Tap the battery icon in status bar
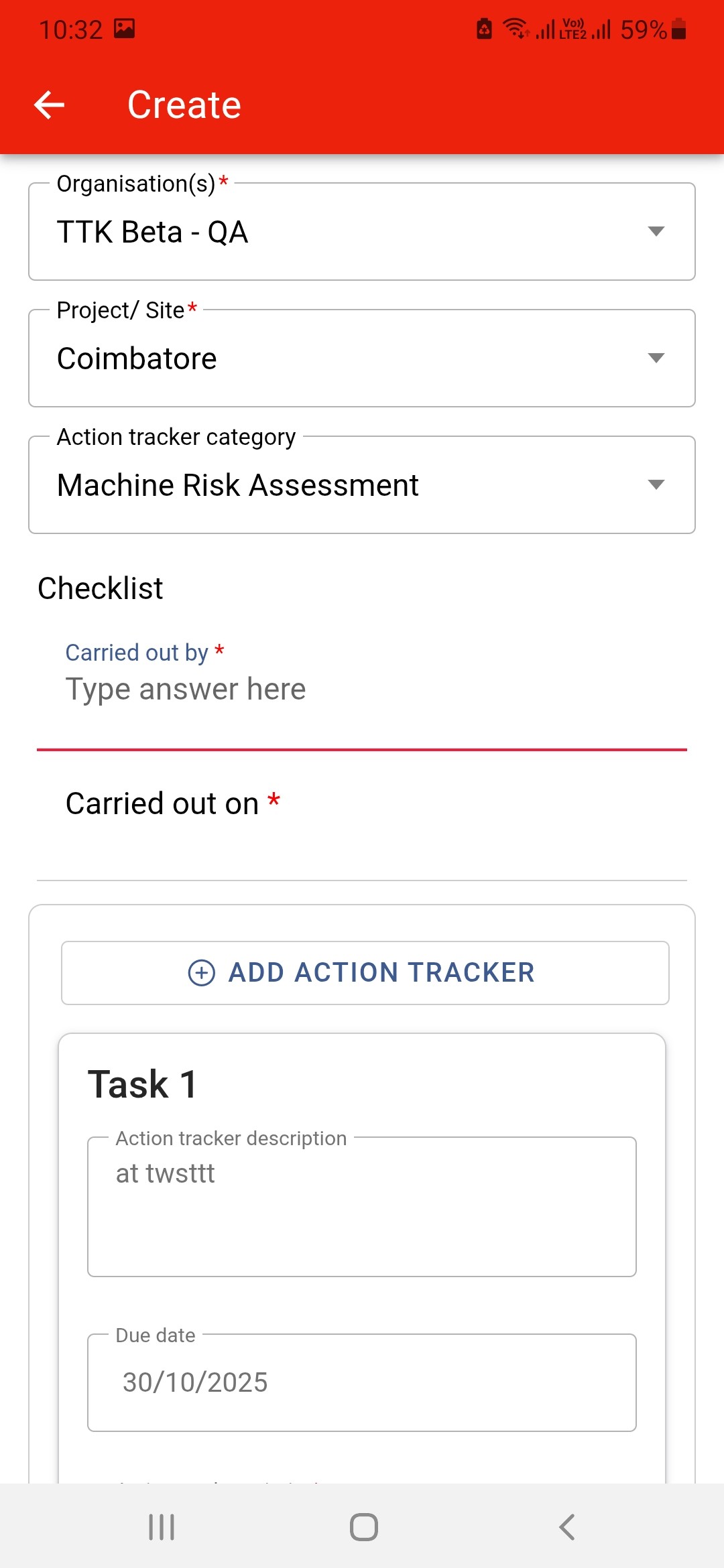The height and width of the screenshot is (1568, 724). (x=679, y=29)
